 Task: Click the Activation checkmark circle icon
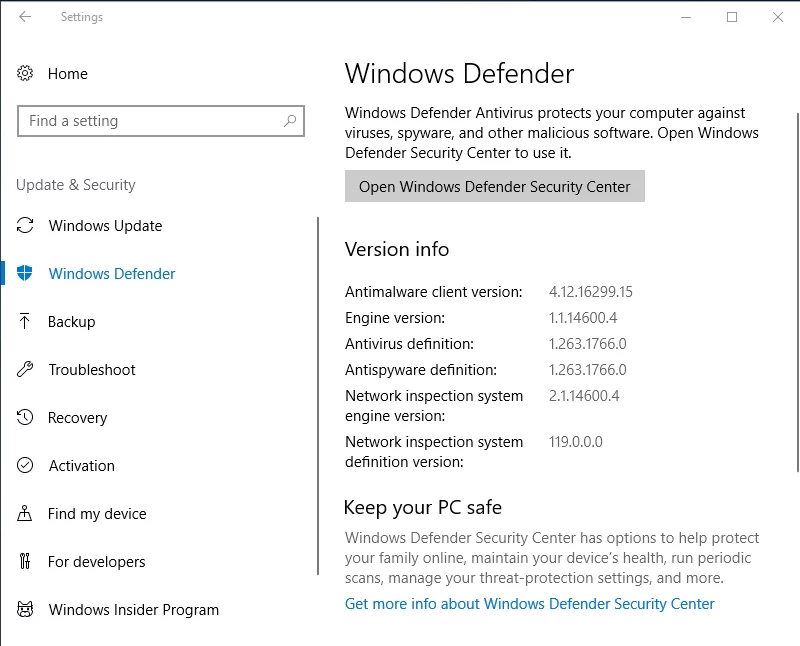(x=26, y=466)
